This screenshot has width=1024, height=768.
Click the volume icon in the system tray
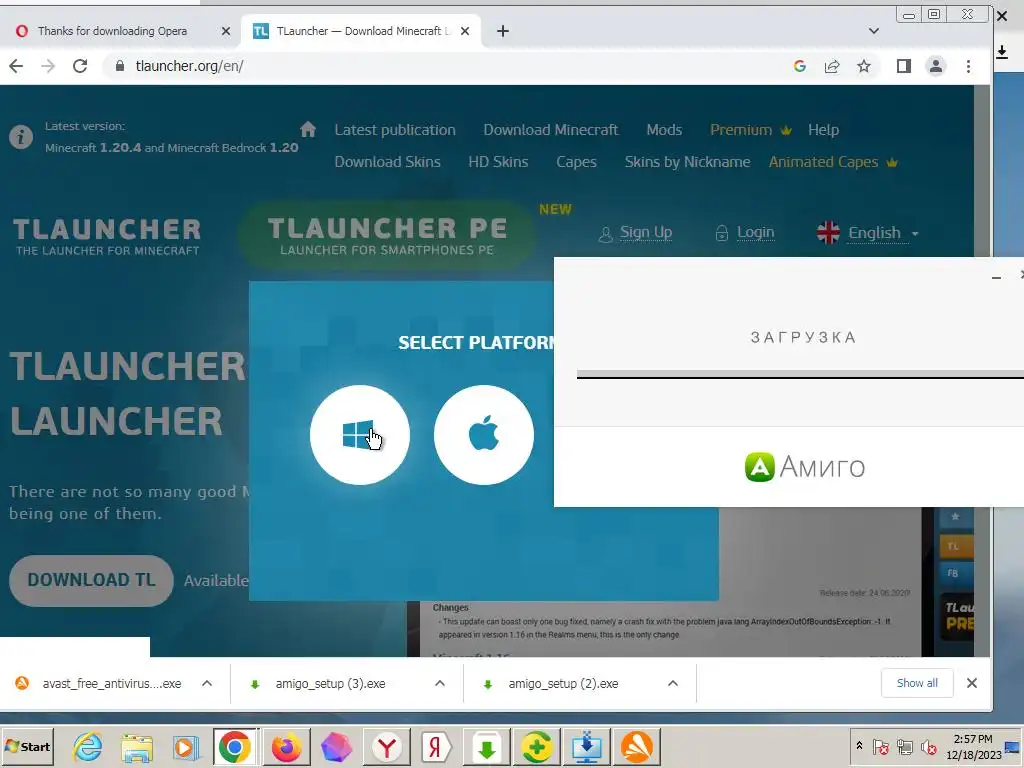[x=928, y=746]
